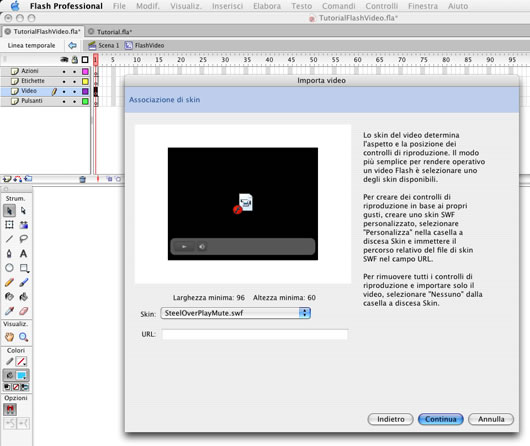
Task: Toggle visibility dot of Etichette layer
Action: pyautogui.click(x=64, y=81)
